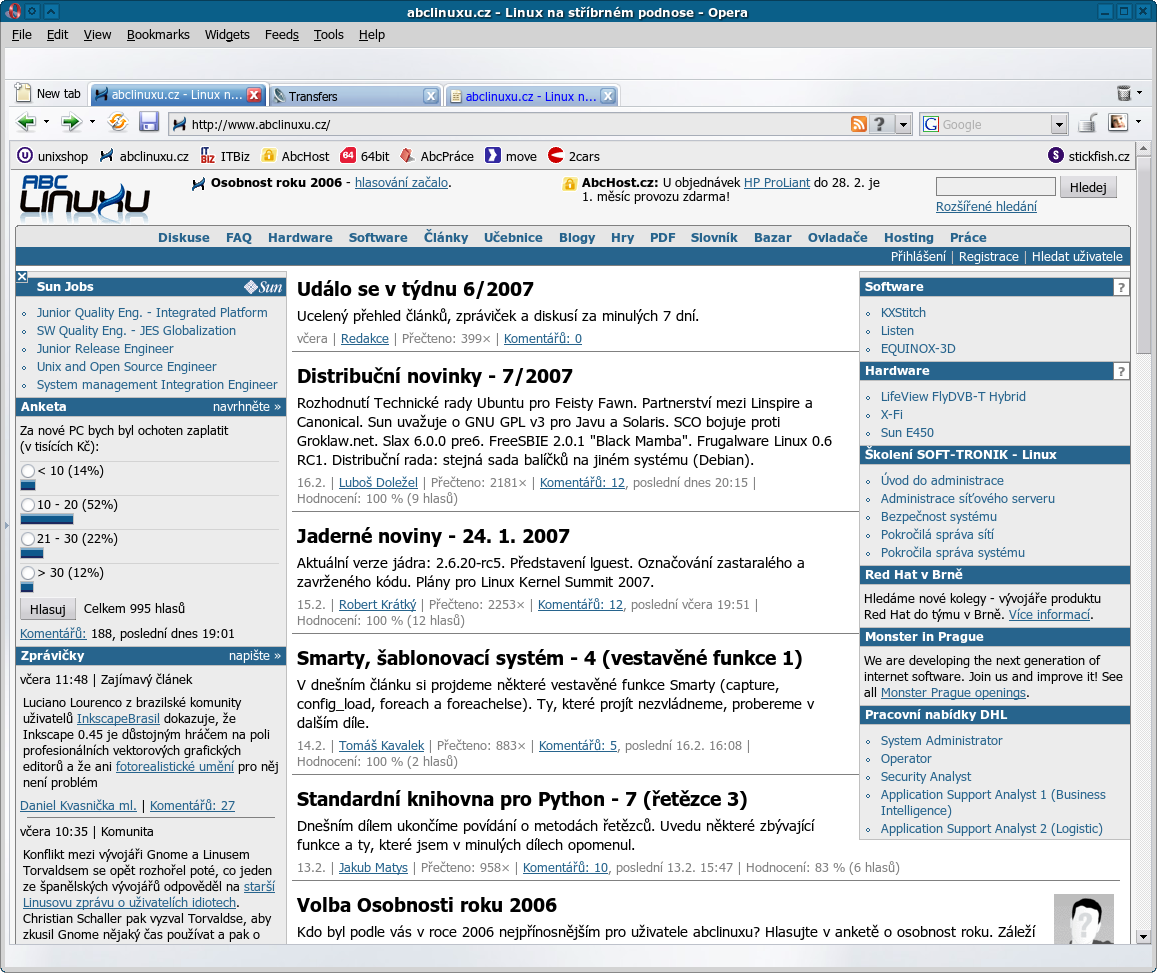The width and height of the screenshot is (1157, 973).
Task: Submit poll vote with Hlasuj button
Action: tap(48, 609)
